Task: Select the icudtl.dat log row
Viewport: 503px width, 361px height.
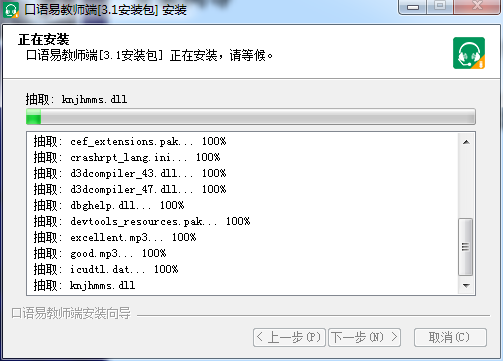Action: pyautogui.click(x=106, y=269)
